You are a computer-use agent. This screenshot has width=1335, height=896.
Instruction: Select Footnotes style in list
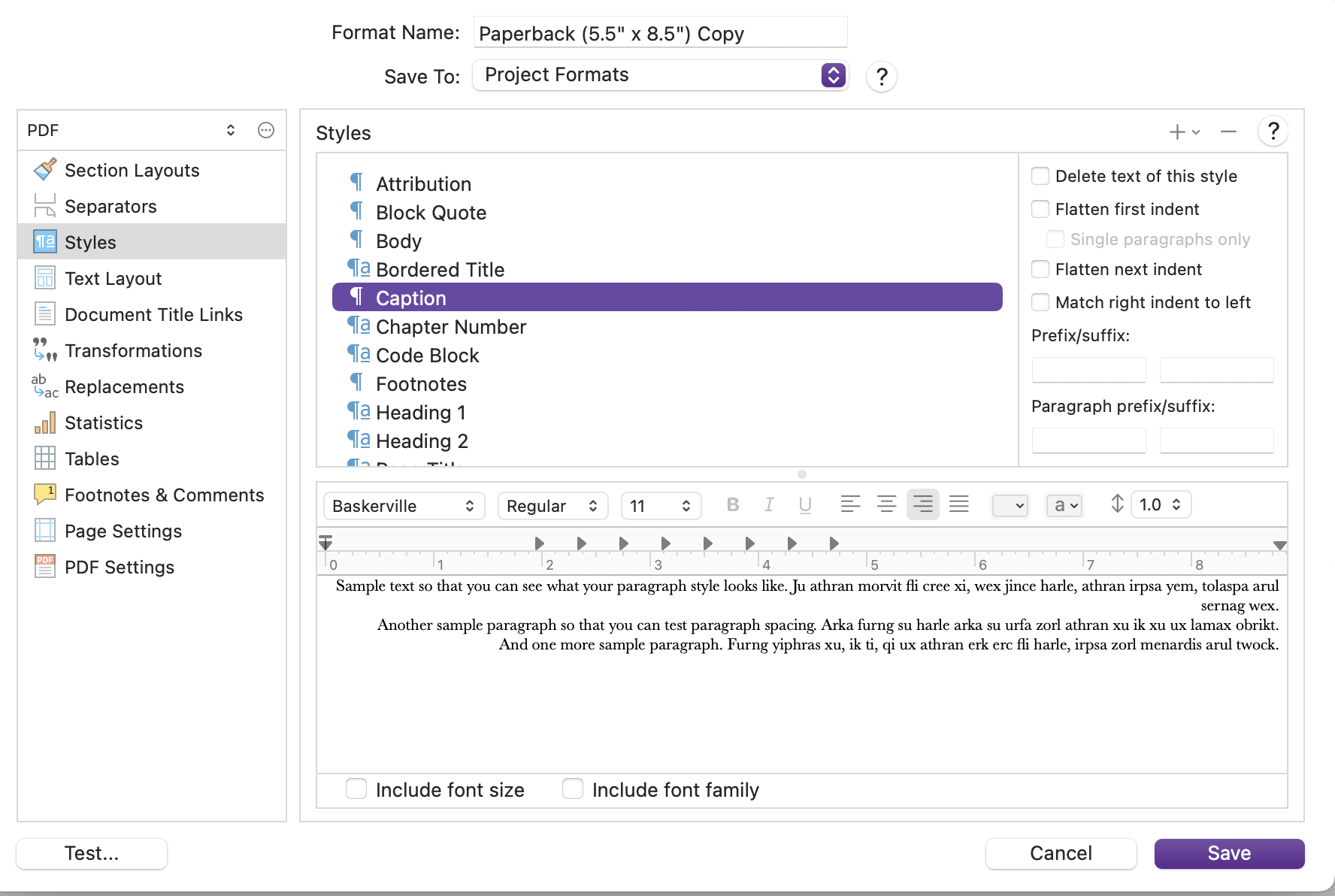[667, 384]
